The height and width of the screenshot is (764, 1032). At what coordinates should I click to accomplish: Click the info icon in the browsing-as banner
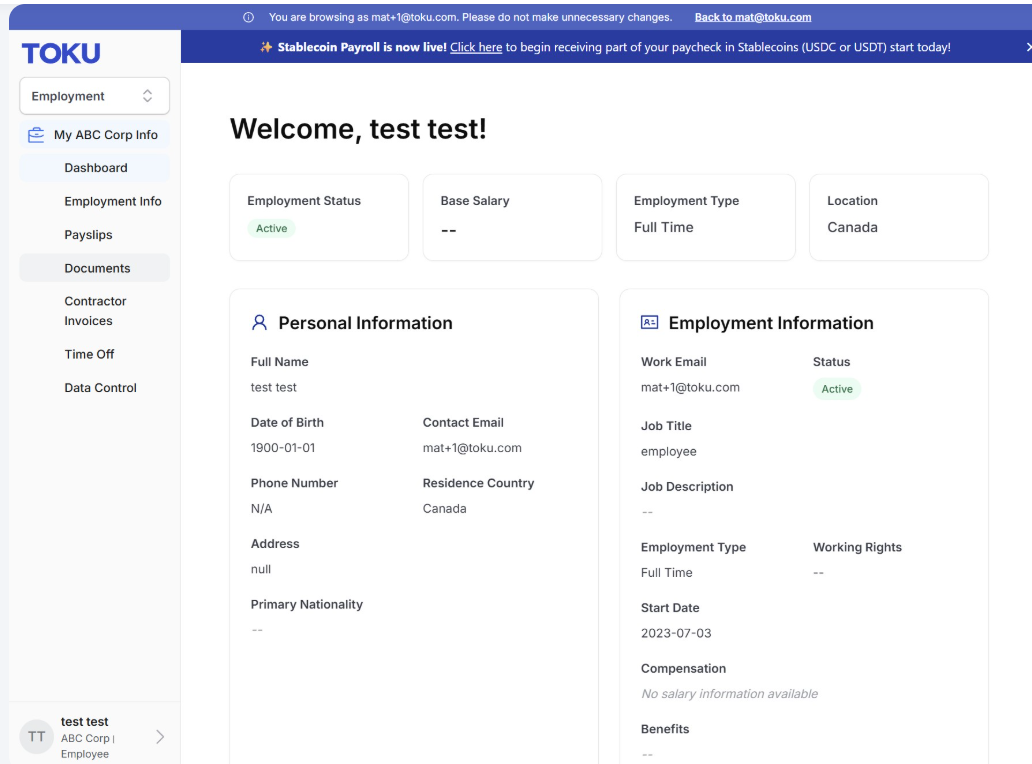coord(248,17)
